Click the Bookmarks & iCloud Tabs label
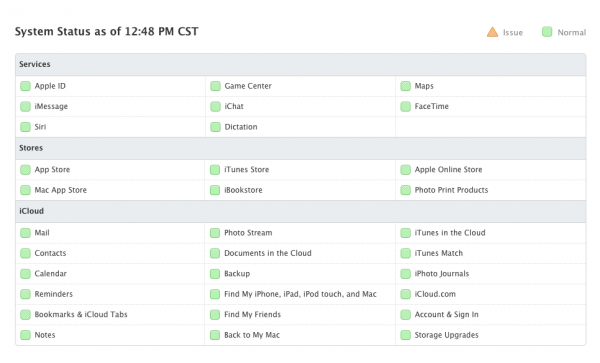600x363 pixels. (x=81, y=314)
